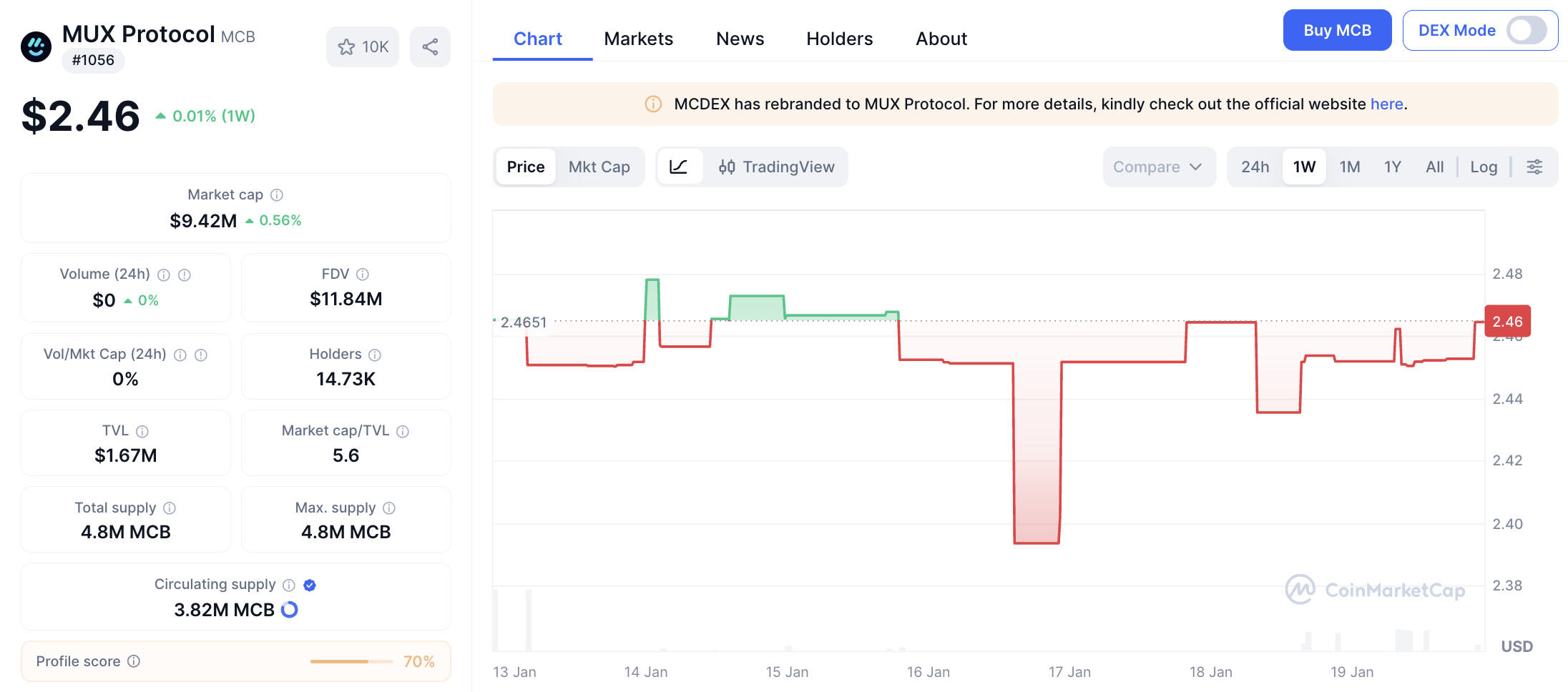Open chart settings sliders icon
Image resolution: width=1568 pixels, height=692 pixels.
click(1534, 167)
